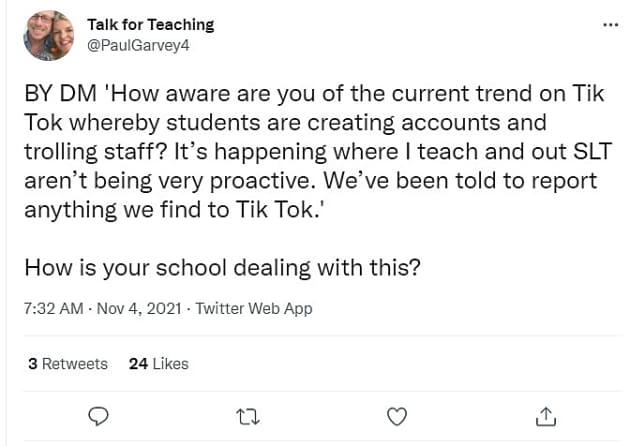The image size is (630, 446).
Task: Like the tweet with the heart icon
Action: [397, 415]
